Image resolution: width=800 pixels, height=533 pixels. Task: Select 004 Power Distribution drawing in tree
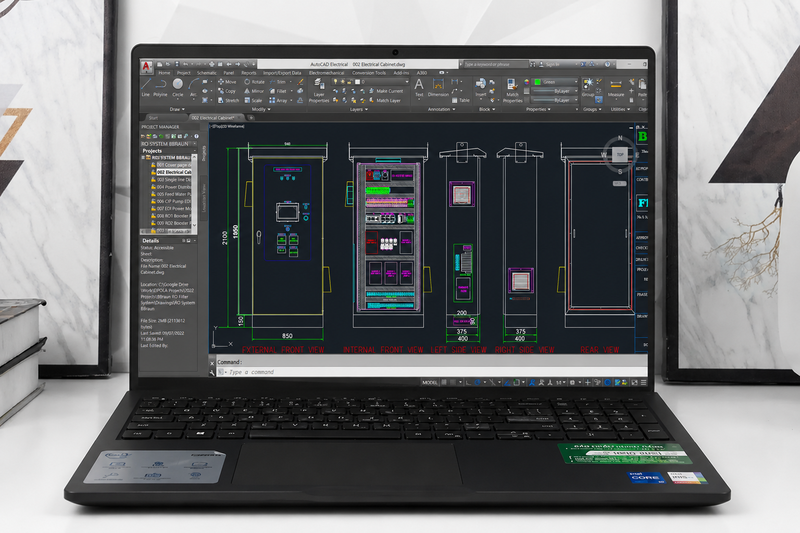[170, 187]
